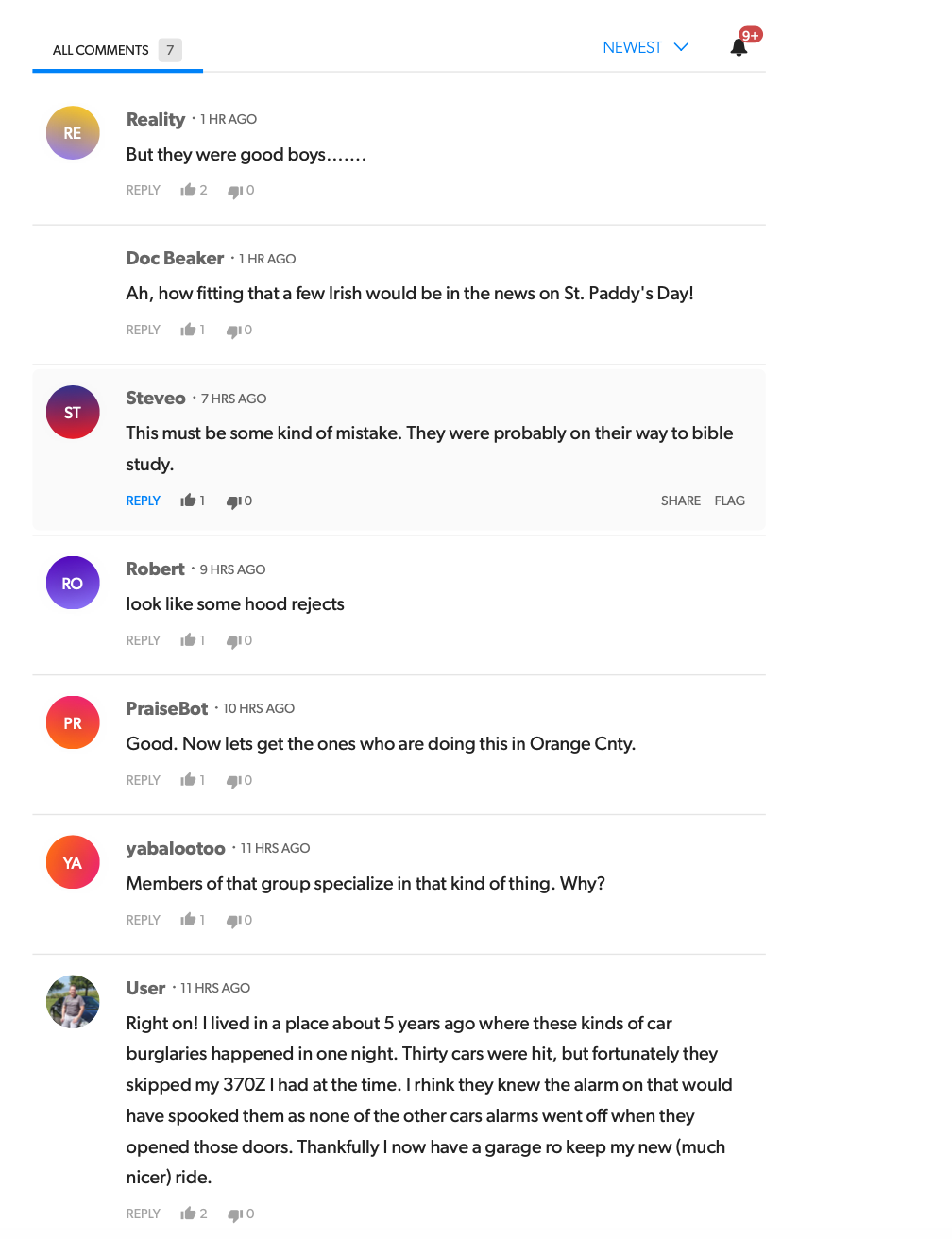This screenshot has height=1239, width=952.
Task: Open the notifications bell icon
Action: (x=739, y=47)
